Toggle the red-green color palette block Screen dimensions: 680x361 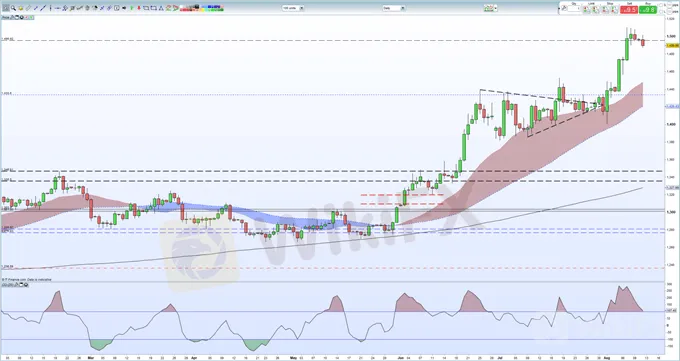point(202,8)
